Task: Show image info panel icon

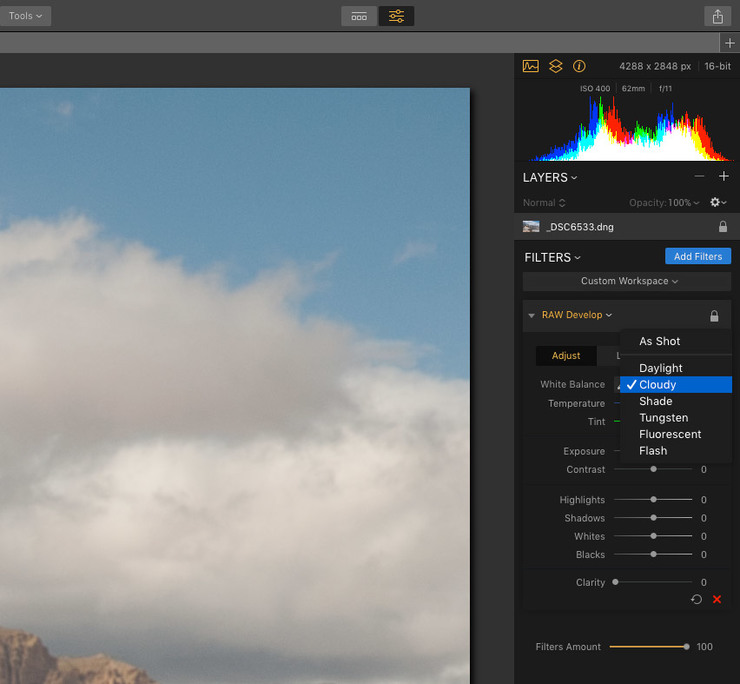Action: pyautogui.click(x=579, y=66)
